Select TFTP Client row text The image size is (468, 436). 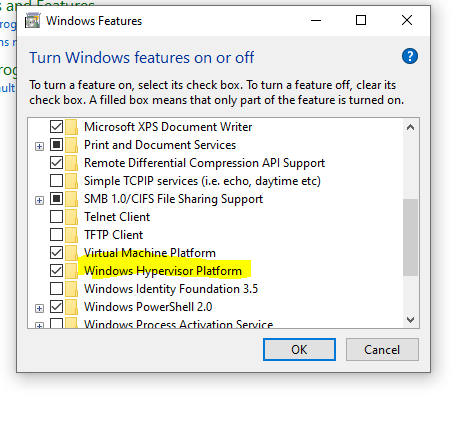pos(113,235)
